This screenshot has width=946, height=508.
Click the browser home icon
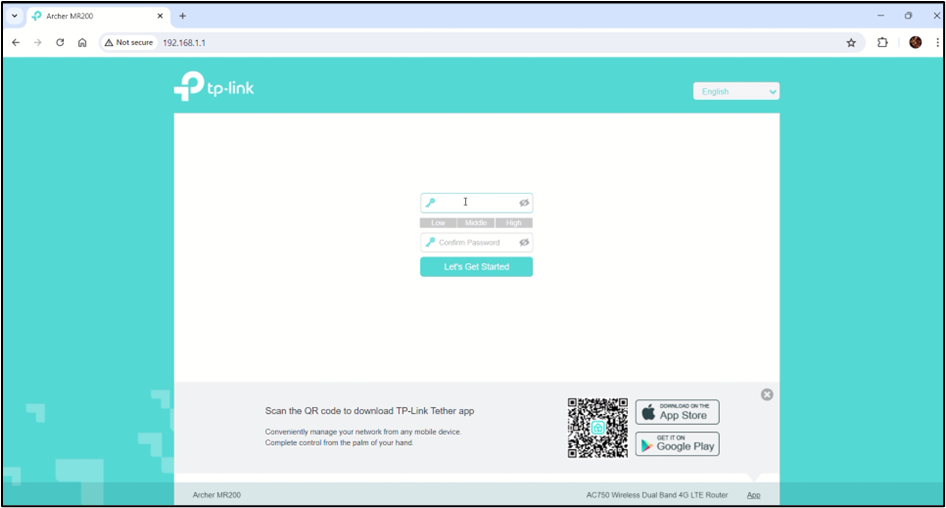[82, 43]
